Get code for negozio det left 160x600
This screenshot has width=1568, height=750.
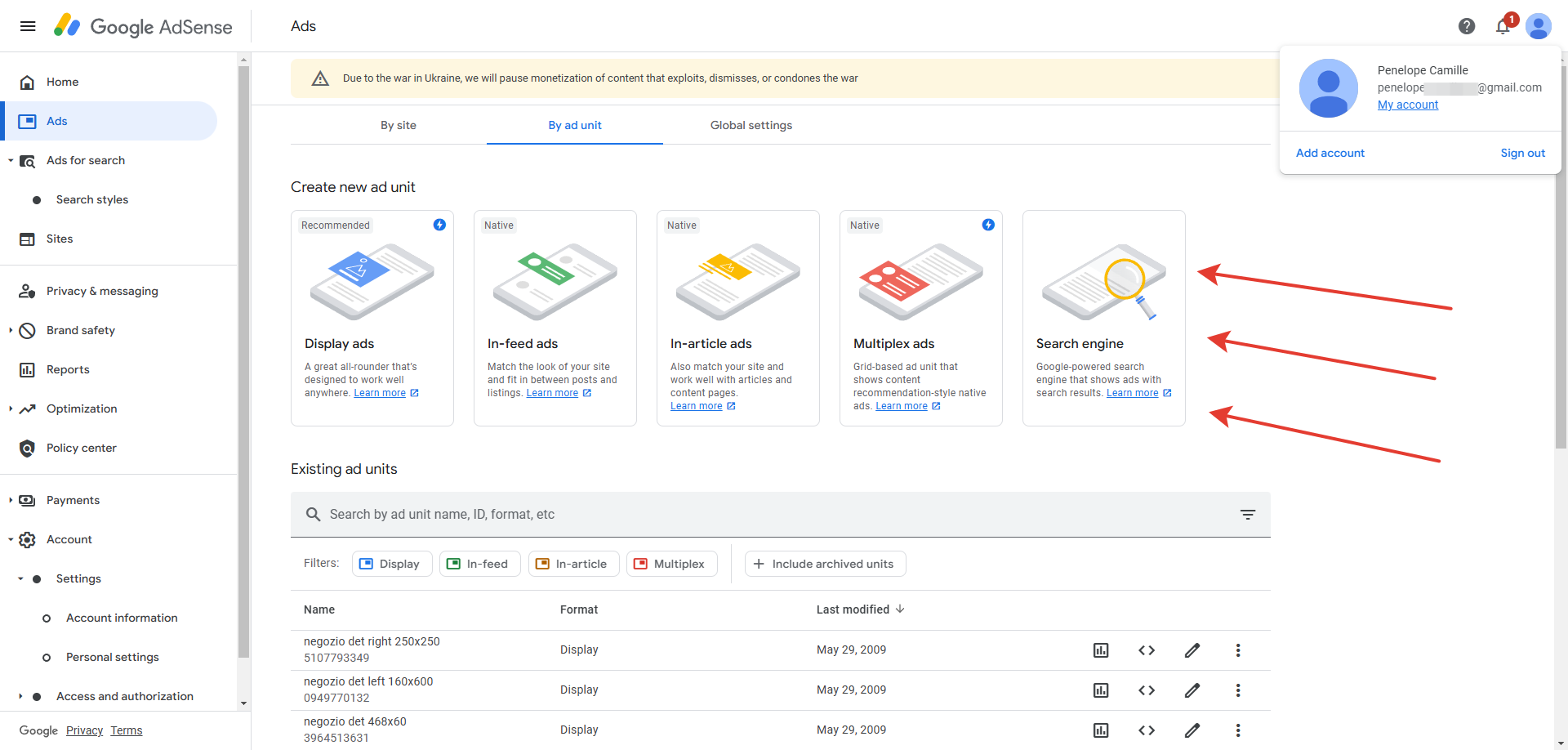coord(1147,690)
